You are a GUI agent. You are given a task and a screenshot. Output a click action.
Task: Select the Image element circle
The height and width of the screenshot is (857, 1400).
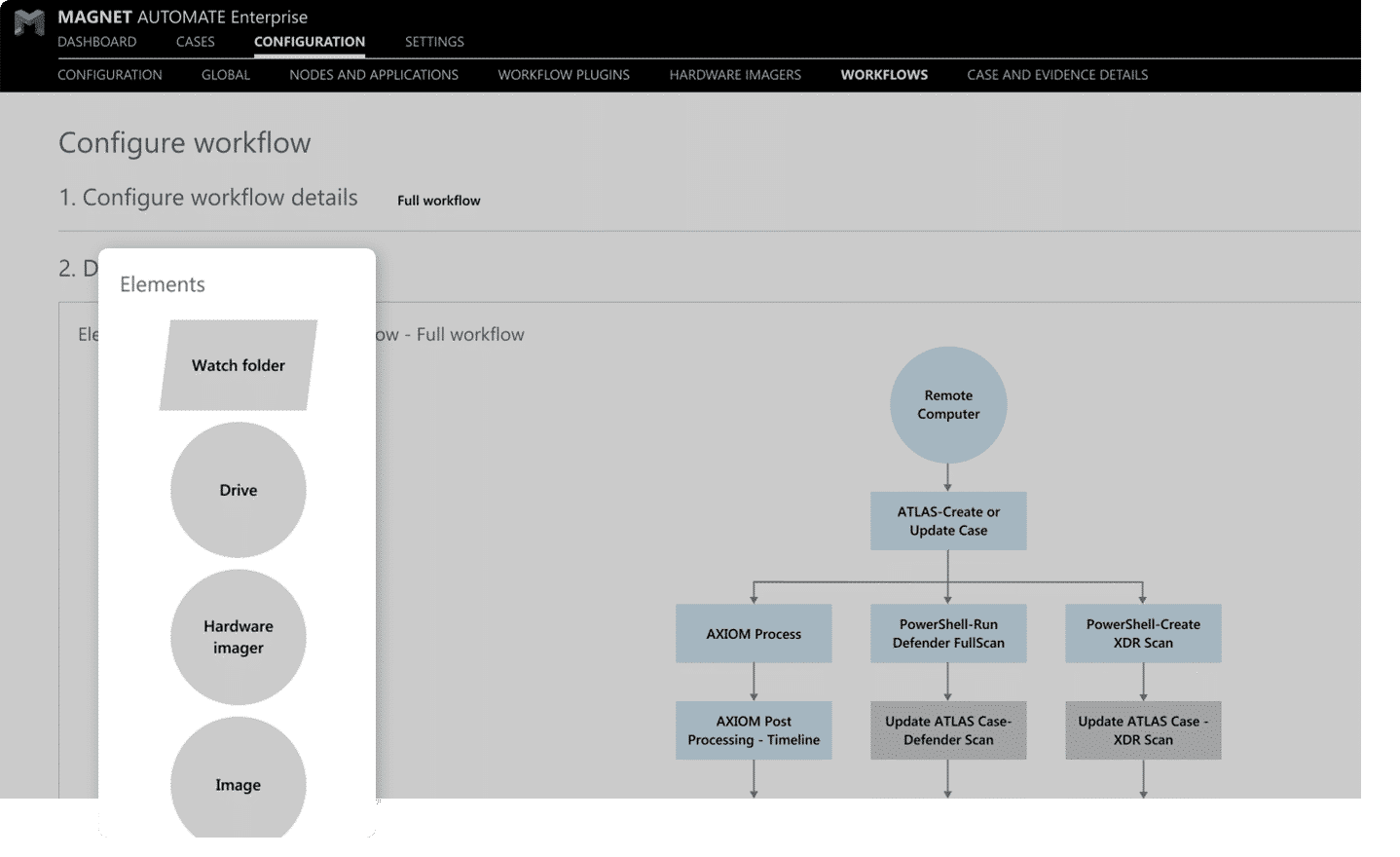239,779
